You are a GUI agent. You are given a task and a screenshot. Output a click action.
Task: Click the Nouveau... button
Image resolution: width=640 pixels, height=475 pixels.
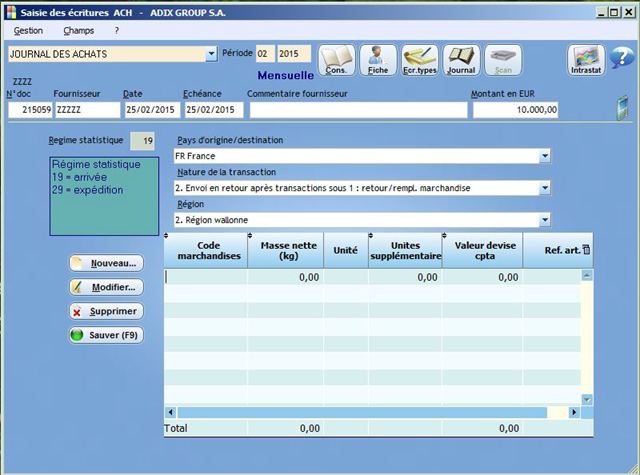[x=106, y=263]
